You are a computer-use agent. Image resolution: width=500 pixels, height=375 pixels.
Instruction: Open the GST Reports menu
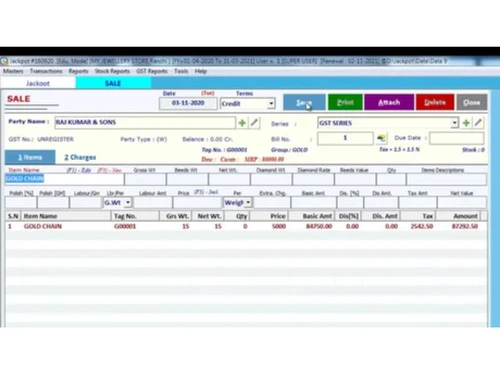point(152,71)
